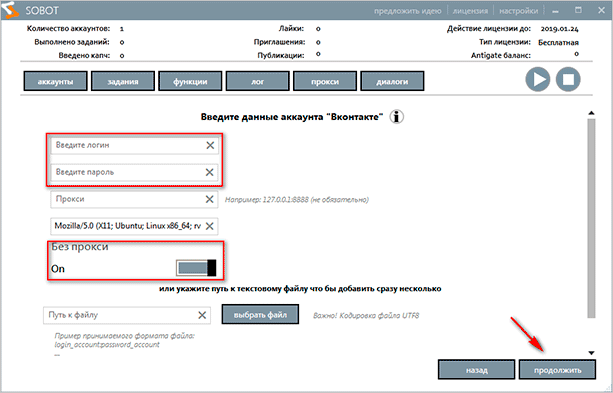Switch to the задания tab
The height and width of the screenshot is (393, 613).
click(x=123, y=81)
